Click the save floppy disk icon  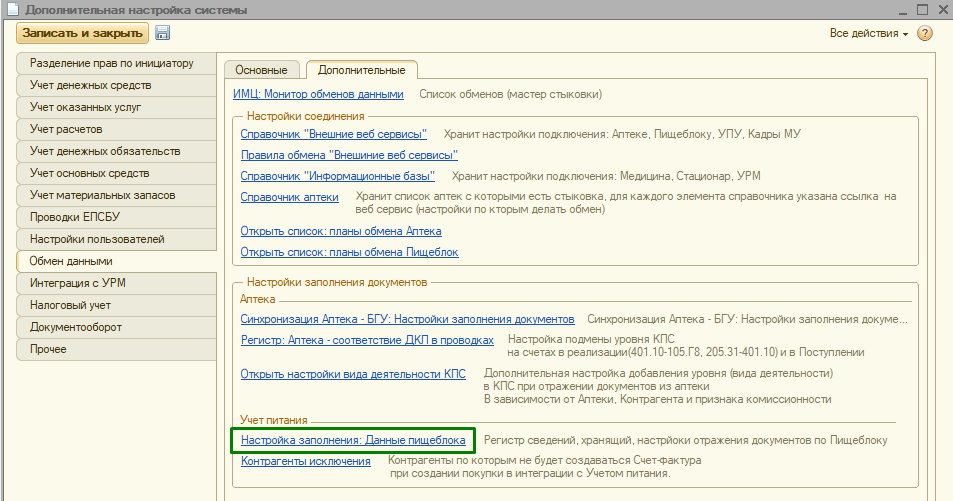[x=163, y=34]
